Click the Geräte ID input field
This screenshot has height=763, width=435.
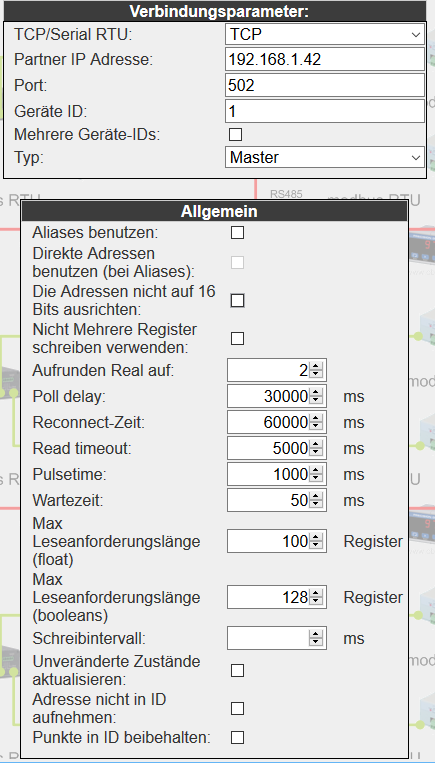coord(325,112)
